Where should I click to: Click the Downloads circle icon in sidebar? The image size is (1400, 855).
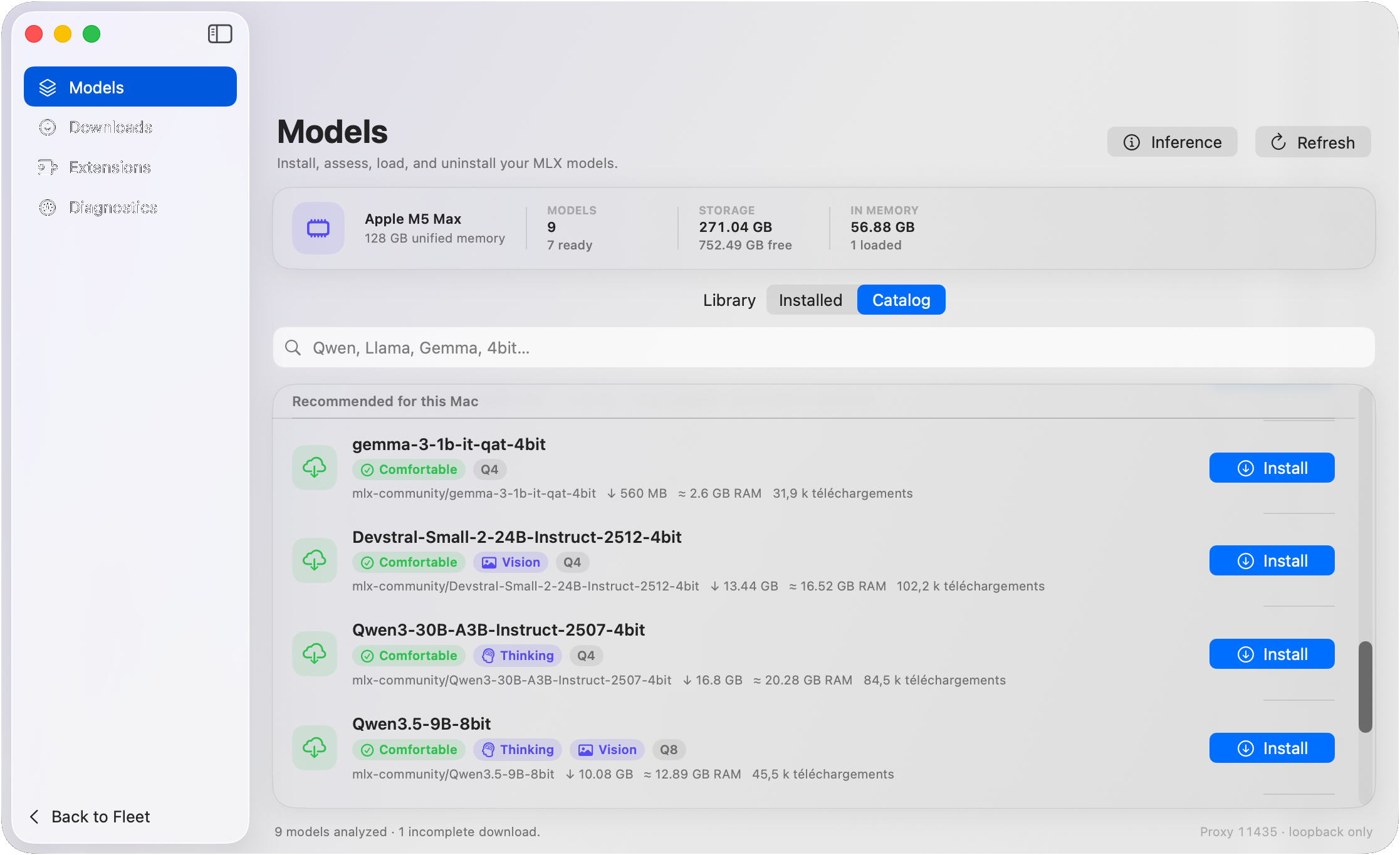click(x=48, y=127)
